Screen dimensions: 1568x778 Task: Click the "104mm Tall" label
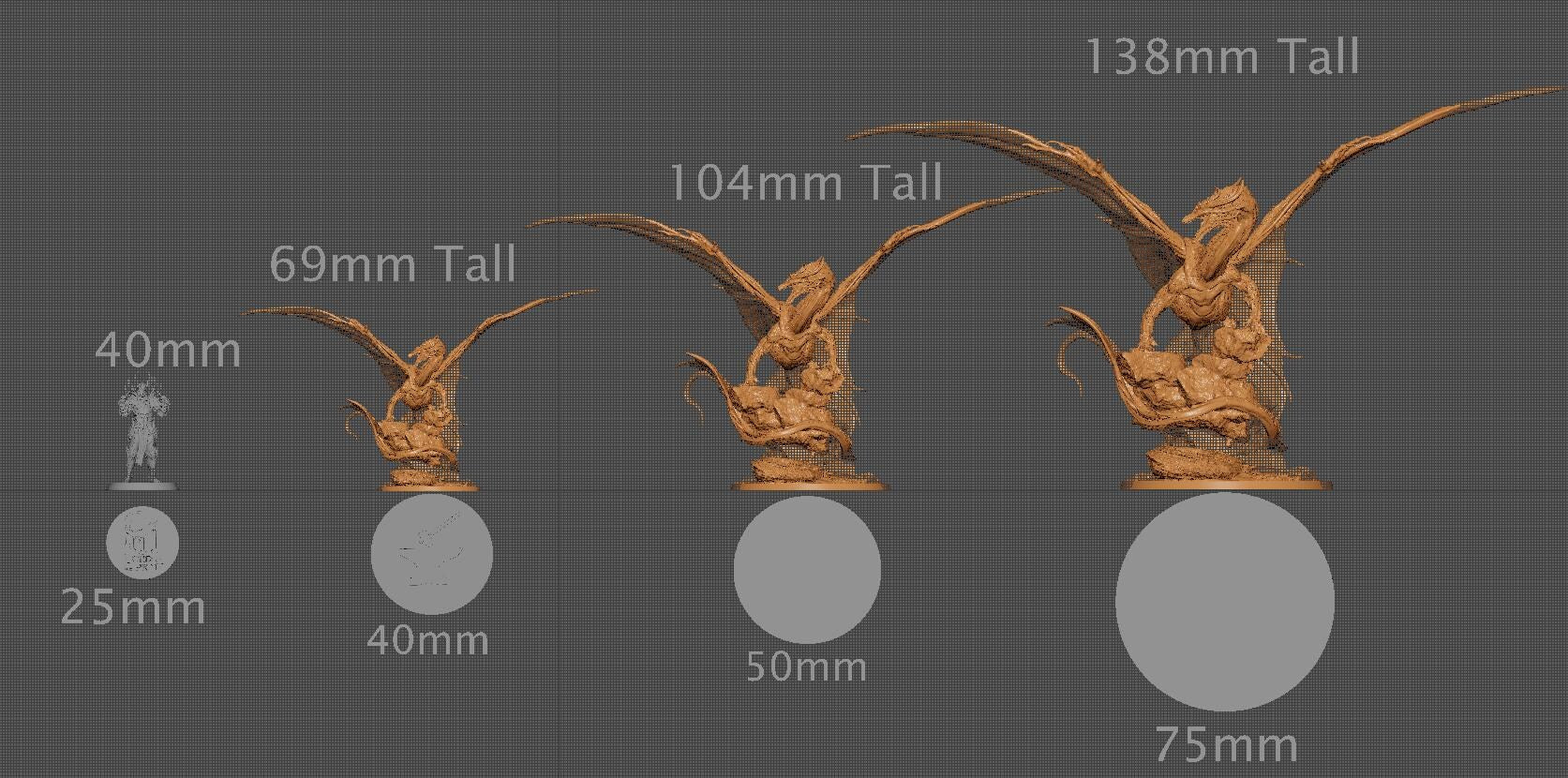tap(806, 181)
